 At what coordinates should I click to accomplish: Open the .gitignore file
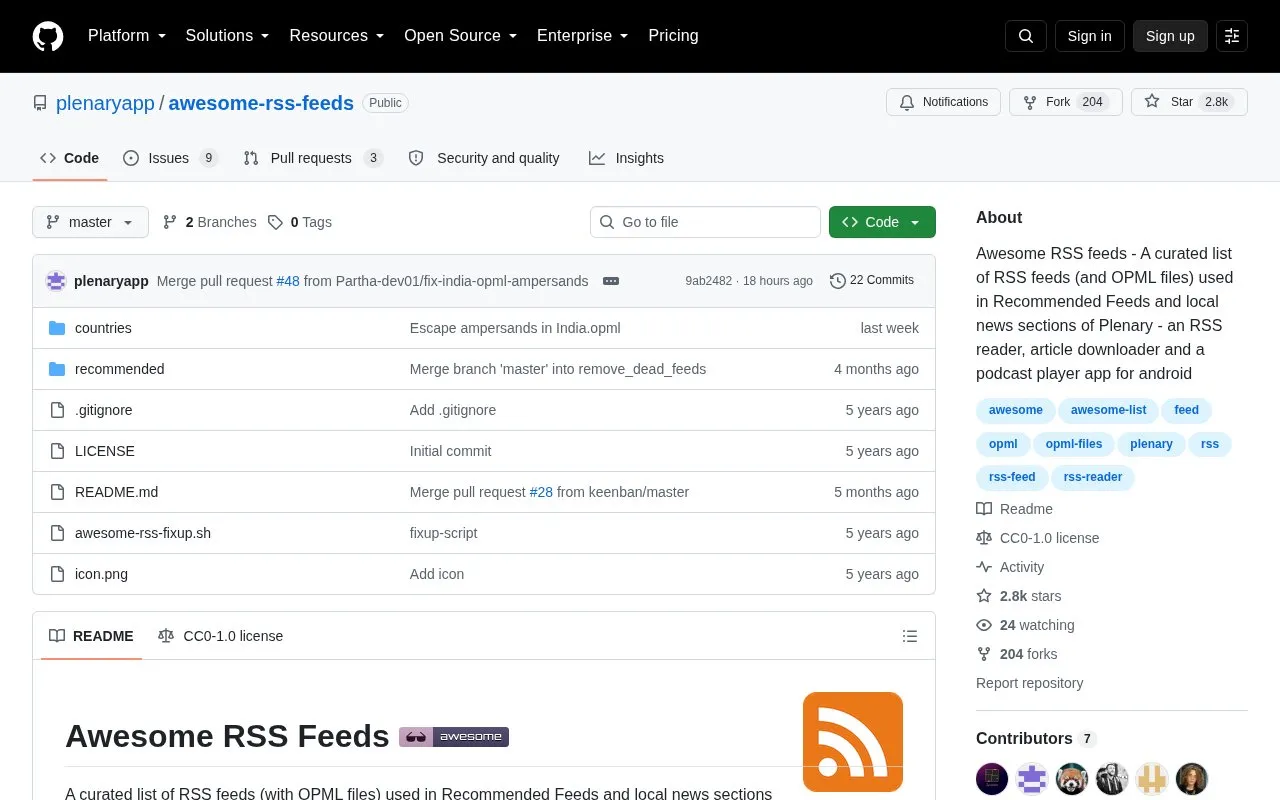pyautogui.click(x=104, y=410)
